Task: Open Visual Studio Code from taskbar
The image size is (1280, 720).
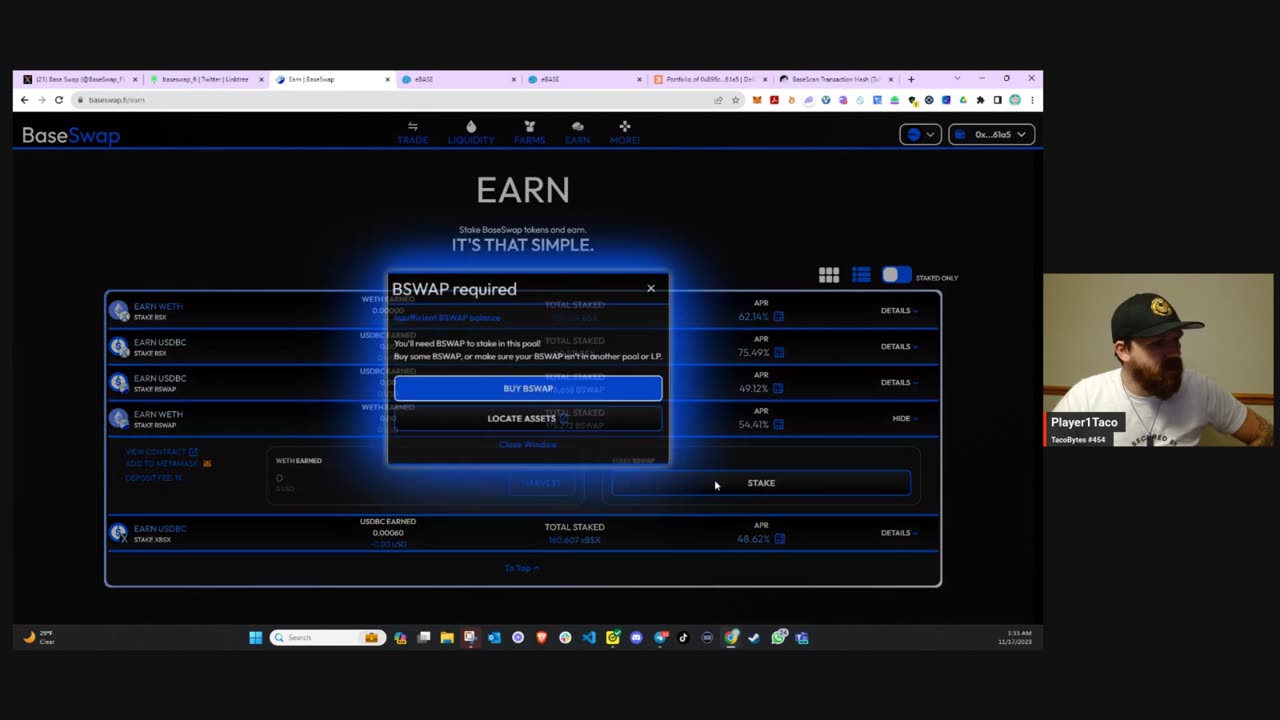Action: [588, 637]
